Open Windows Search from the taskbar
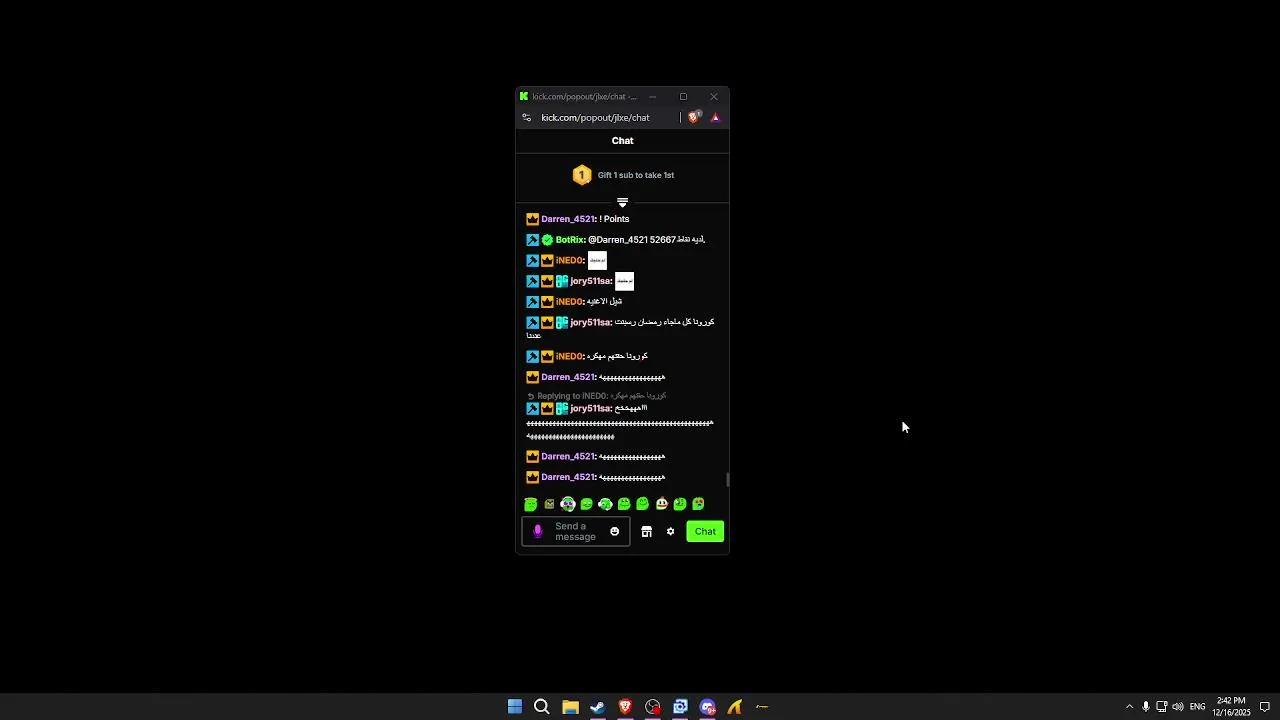This screenshot has height=720, width=1280. (542, 707)
